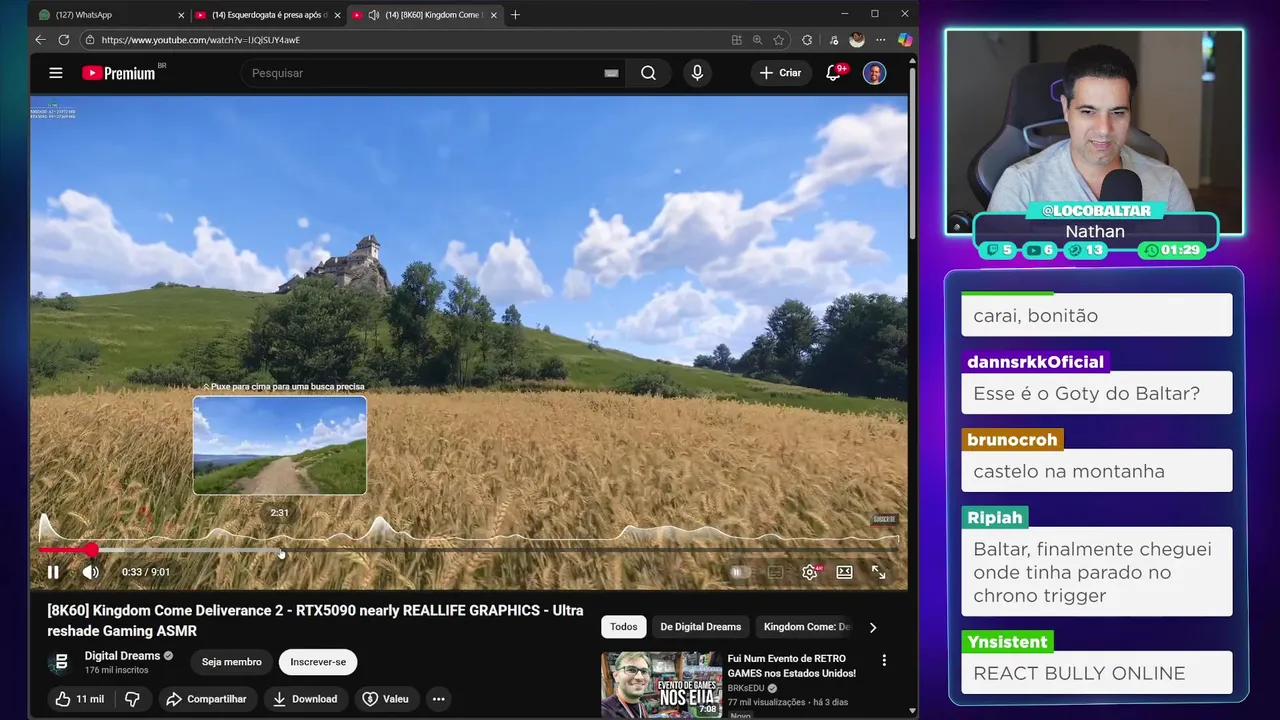This screenshot has width=1280, height=720.
Task: Switch to the Esquerdogata browser tab
Action: click(268, 15)
